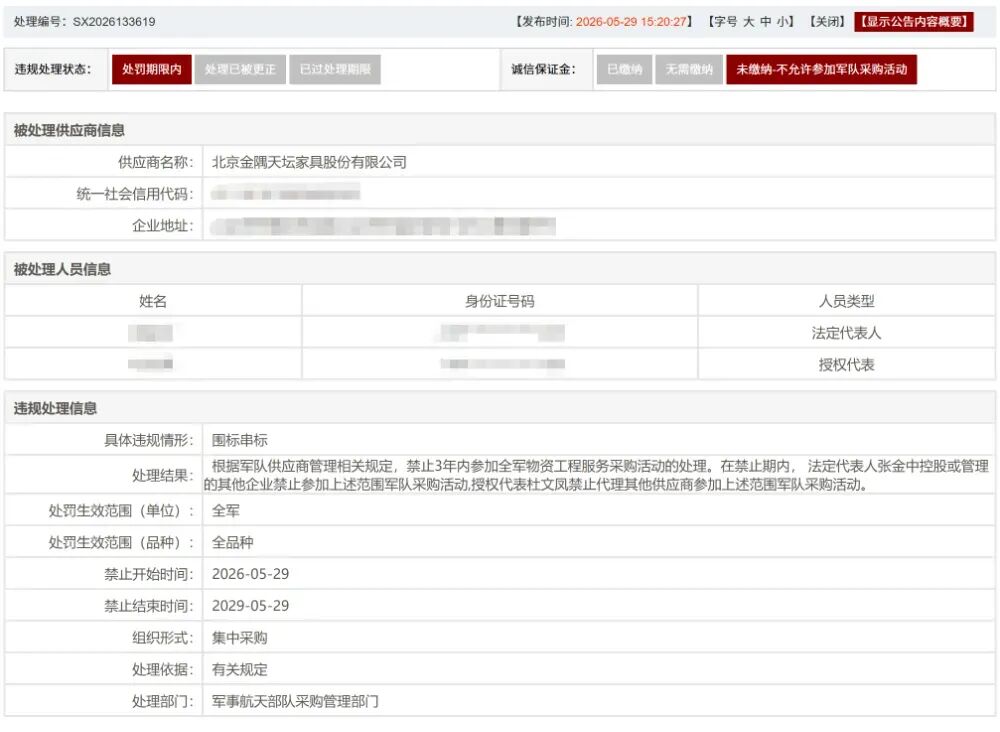The height and width of the screenshot is (732, 1000).
Task: Click 军事航天部队采购管理部门 value
Action: point(295,701)
